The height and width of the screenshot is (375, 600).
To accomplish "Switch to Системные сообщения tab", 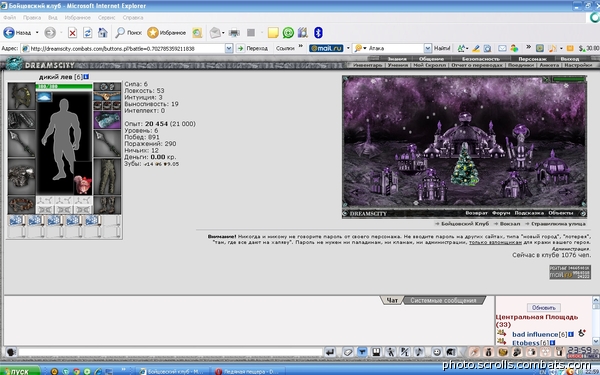I will (443, 300).
